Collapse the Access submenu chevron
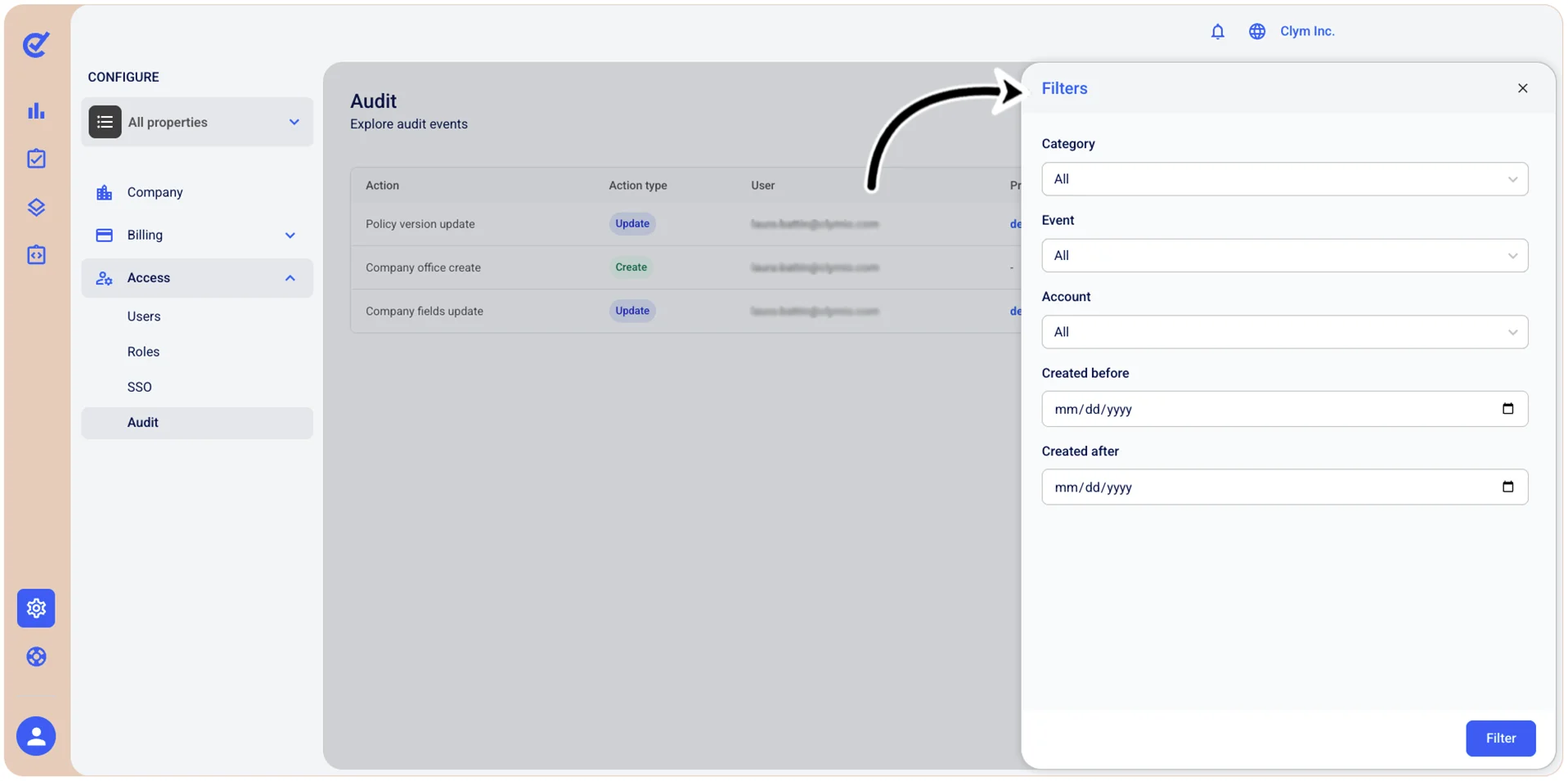This screenshot has height=781, width=1568. 290,278
